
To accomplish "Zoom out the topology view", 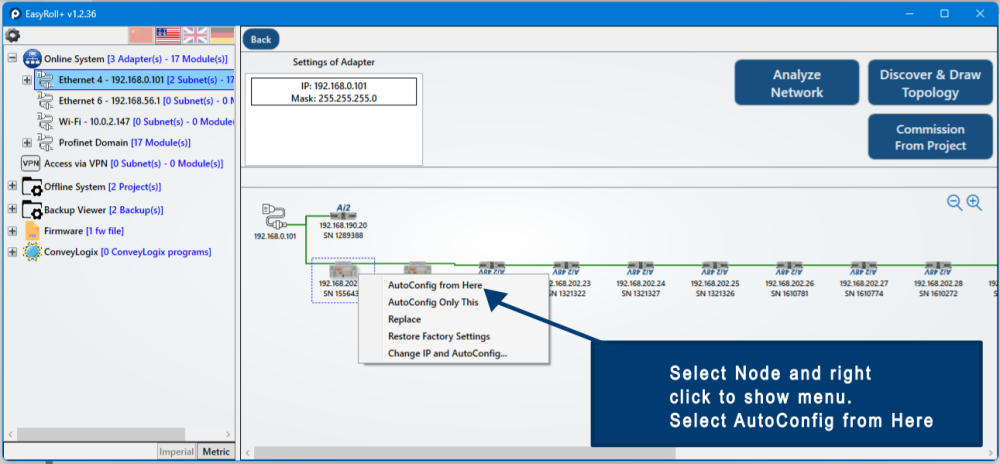I will coord(954,203).
